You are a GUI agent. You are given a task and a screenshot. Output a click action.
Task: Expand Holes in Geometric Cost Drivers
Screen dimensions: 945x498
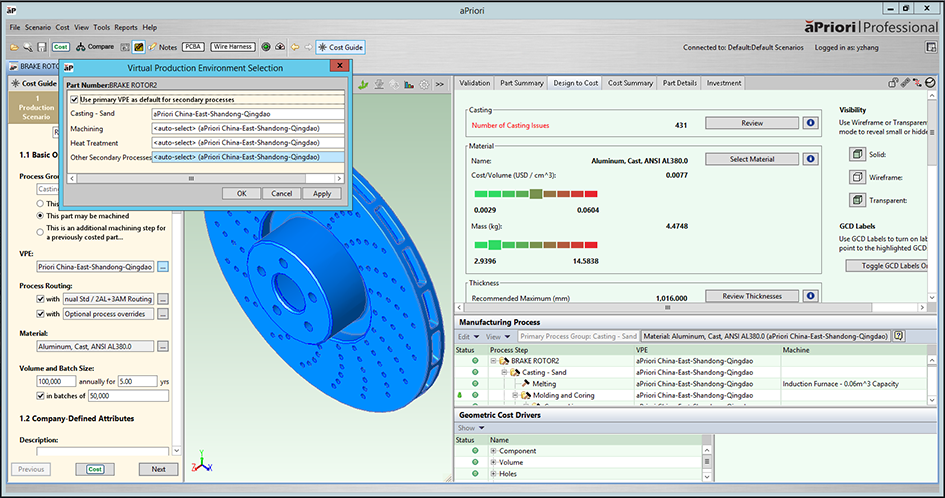tap(493, 474)
